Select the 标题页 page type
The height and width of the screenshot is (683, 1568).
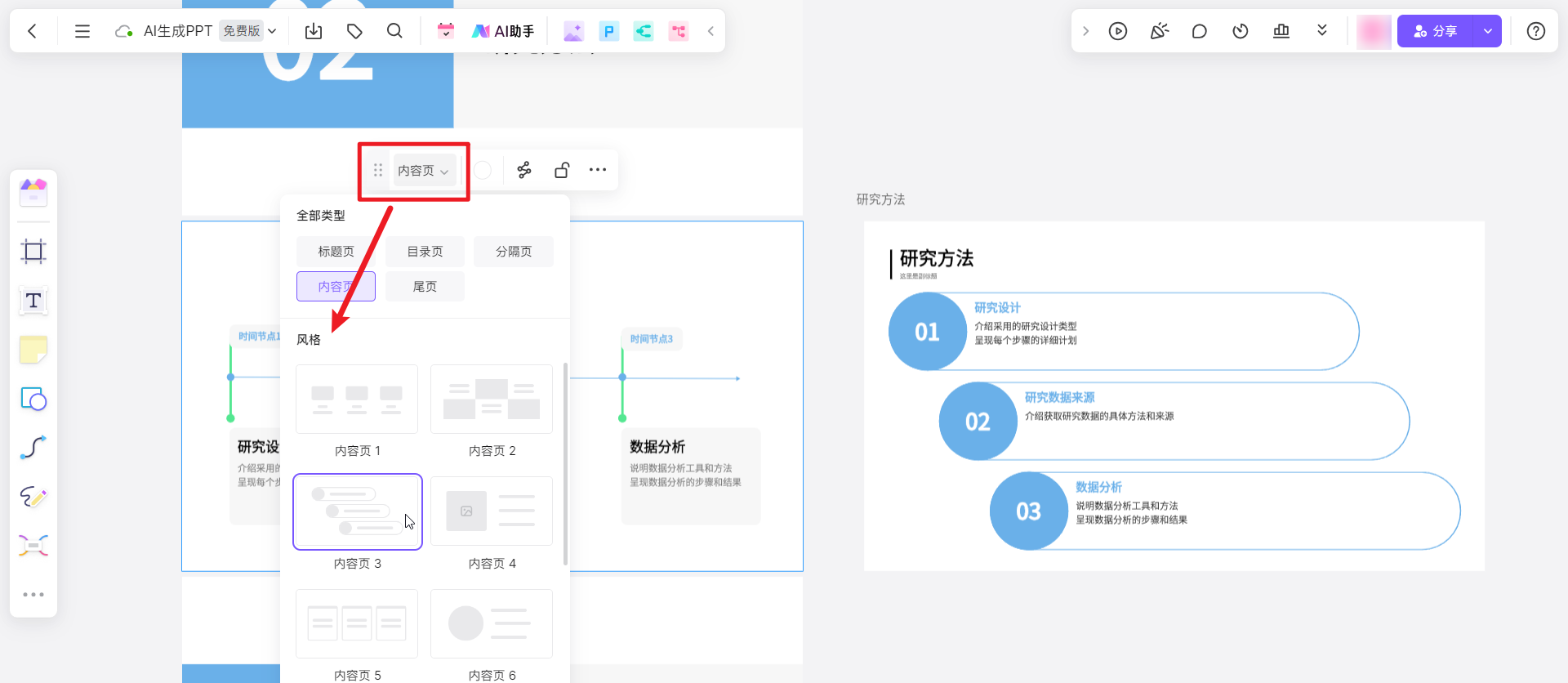point(336,252)
